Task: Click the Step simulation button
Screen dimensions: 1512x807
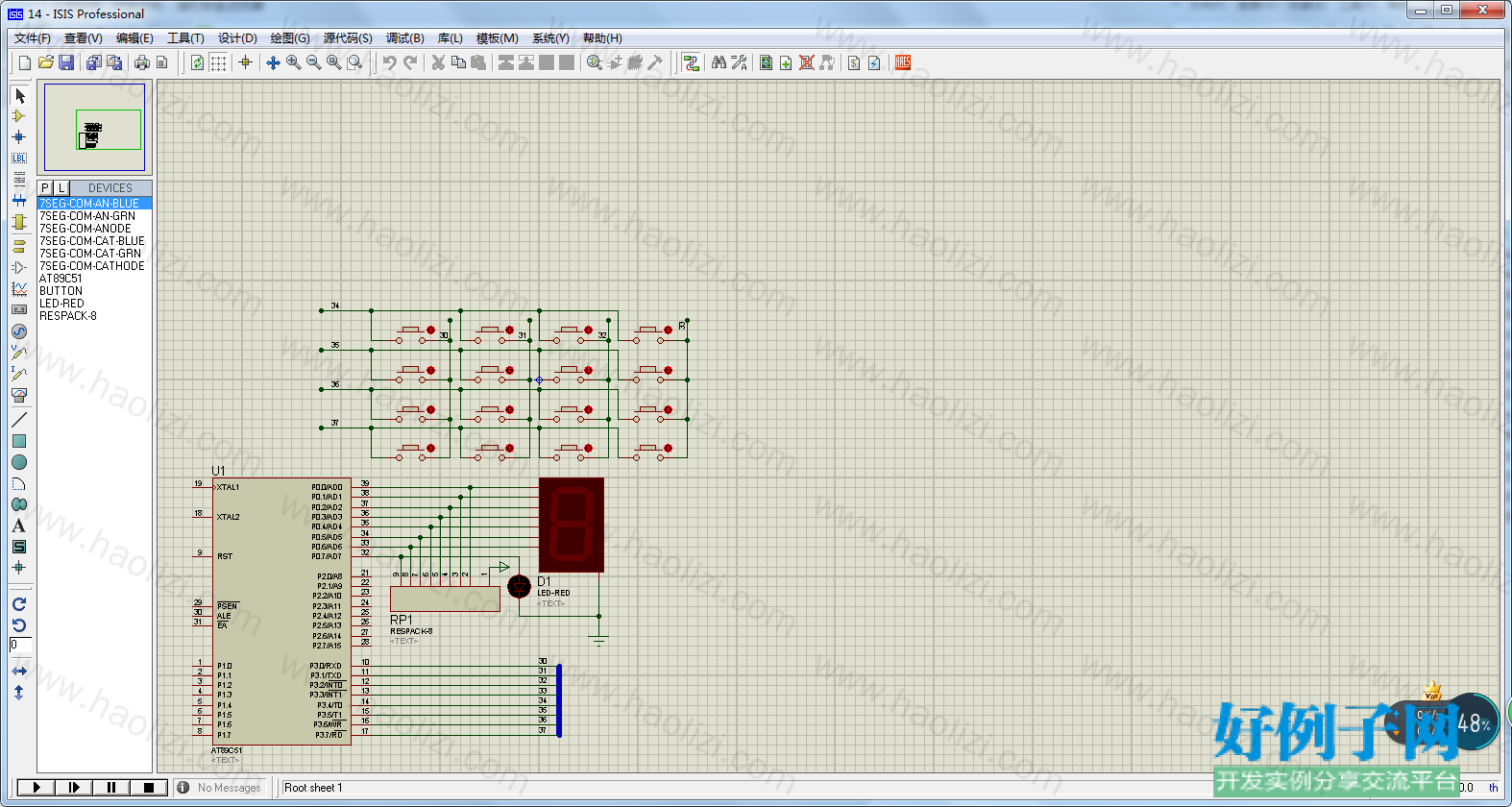Action: pos(74,788)
